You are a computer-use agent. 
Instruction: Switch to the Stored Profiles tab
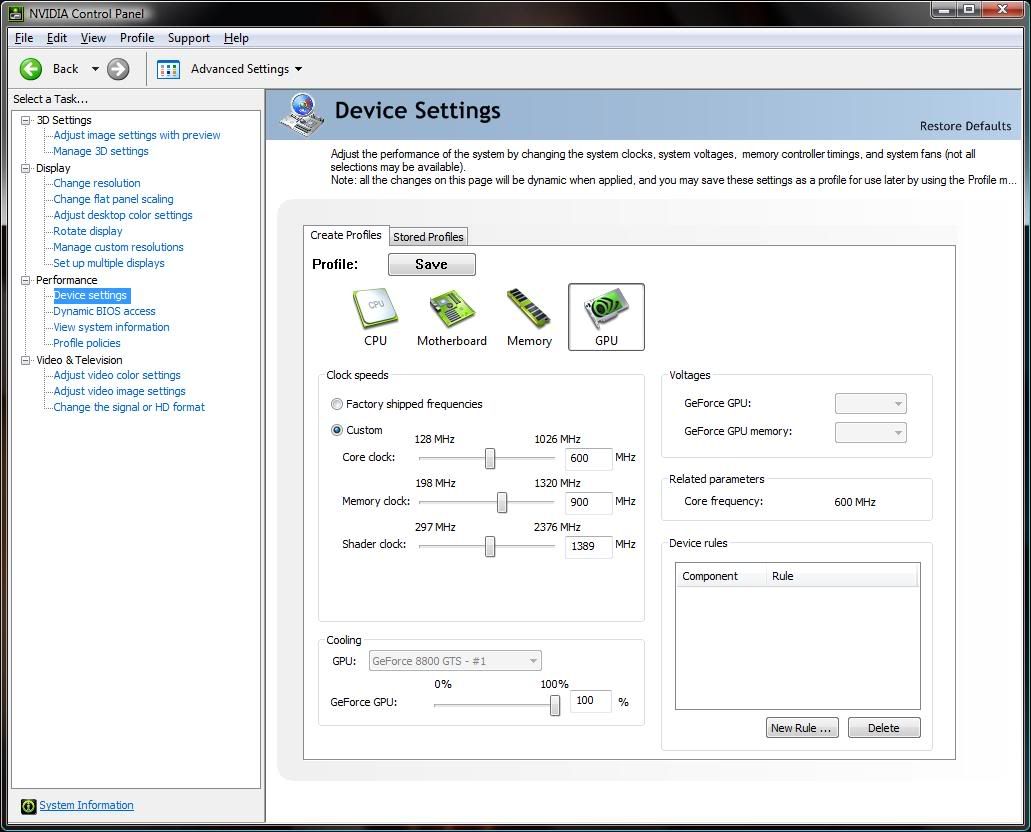click(428, 237)
